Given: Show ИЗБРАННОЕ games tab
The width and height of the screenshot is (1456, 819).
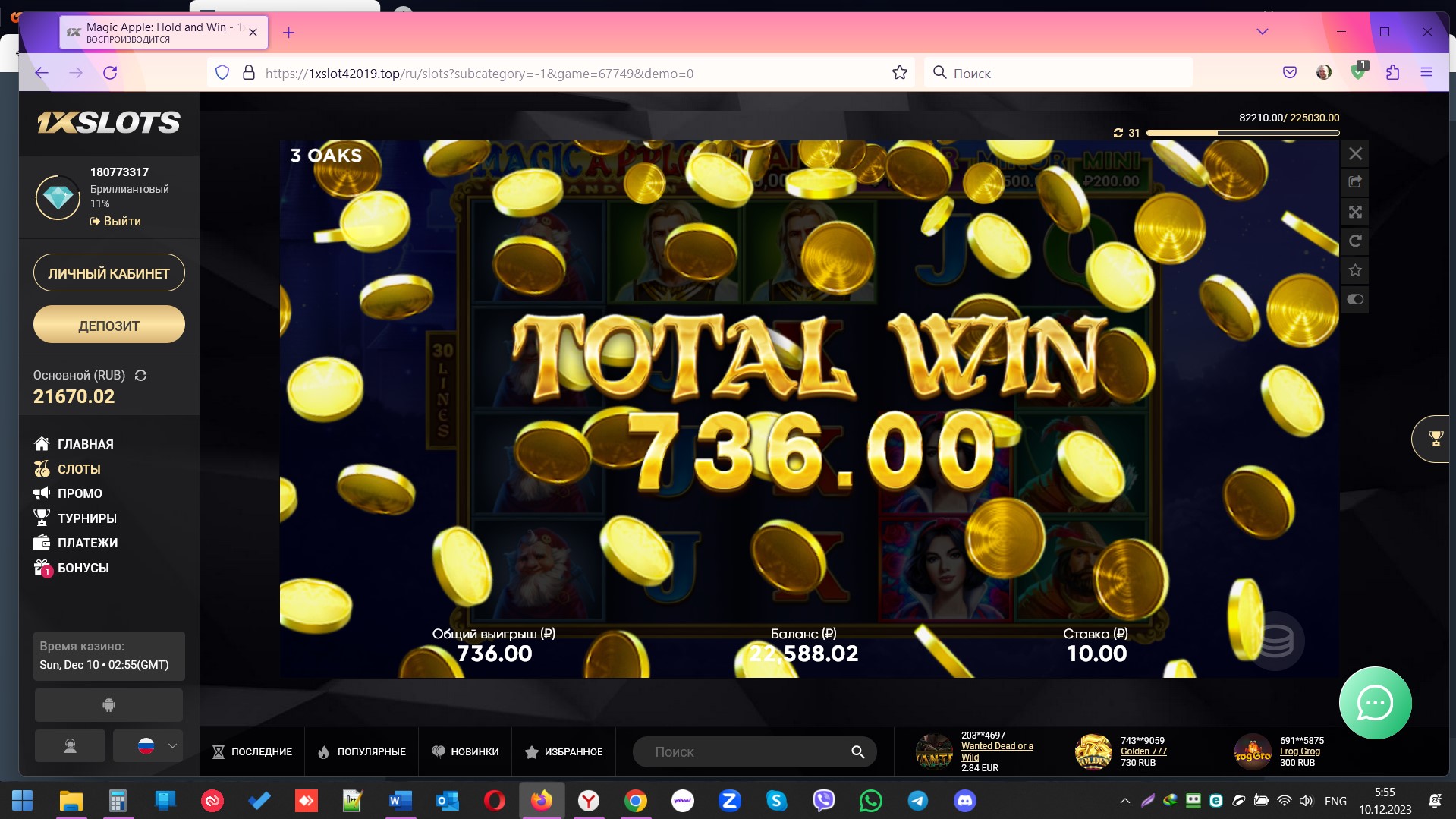Looking at the screenshot, I should tap(564, 751).
